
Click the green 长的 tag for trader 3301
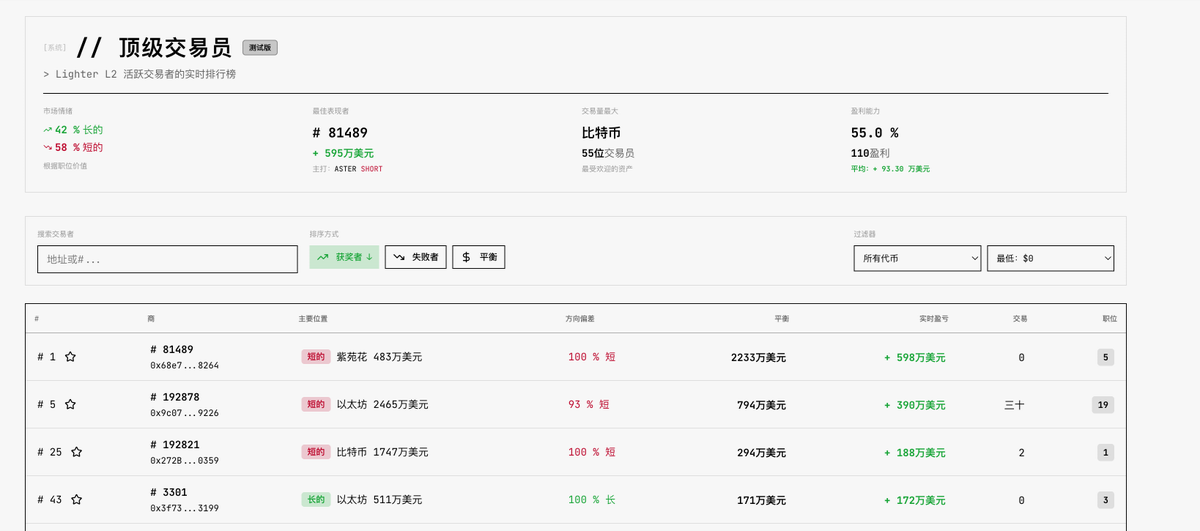pos(316,500)
